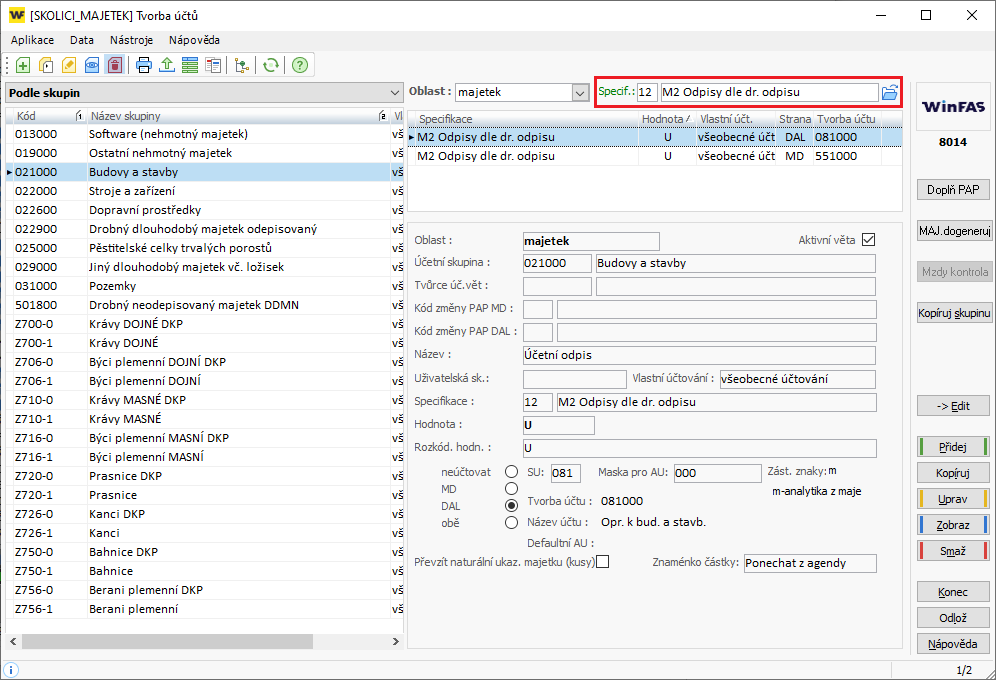The image size is (996, 680).
Task: Click the Znaménko částky field
Action: [x=810, y=563]
